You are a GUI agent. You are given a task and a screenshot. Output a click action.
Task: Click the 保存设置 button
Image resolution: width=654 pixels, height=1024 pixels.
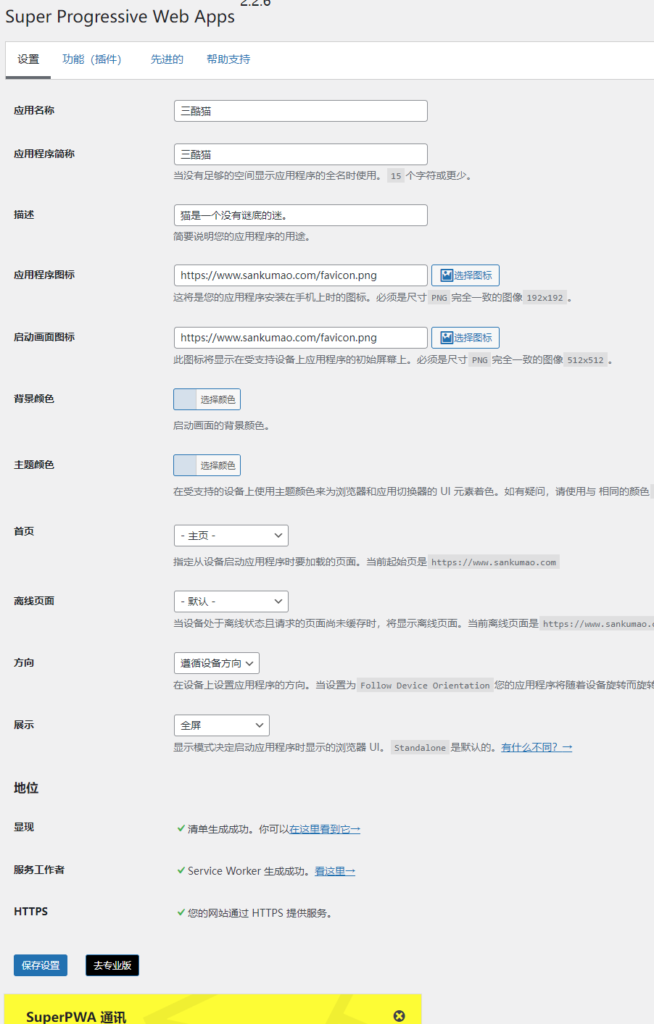coord(40,965)
